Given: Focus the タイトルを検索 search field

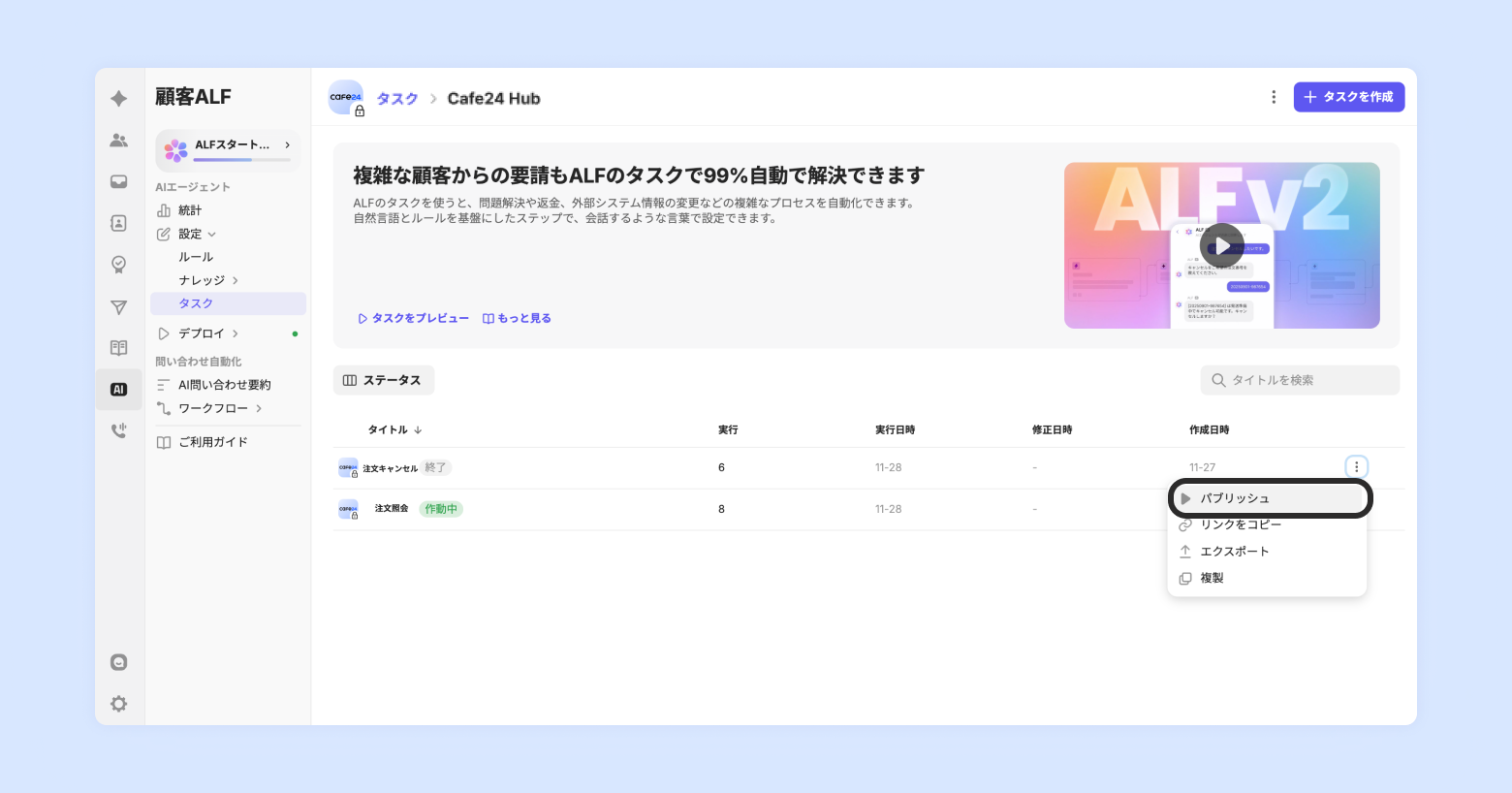Looking at the screenshot, I should click(1300, 380).
